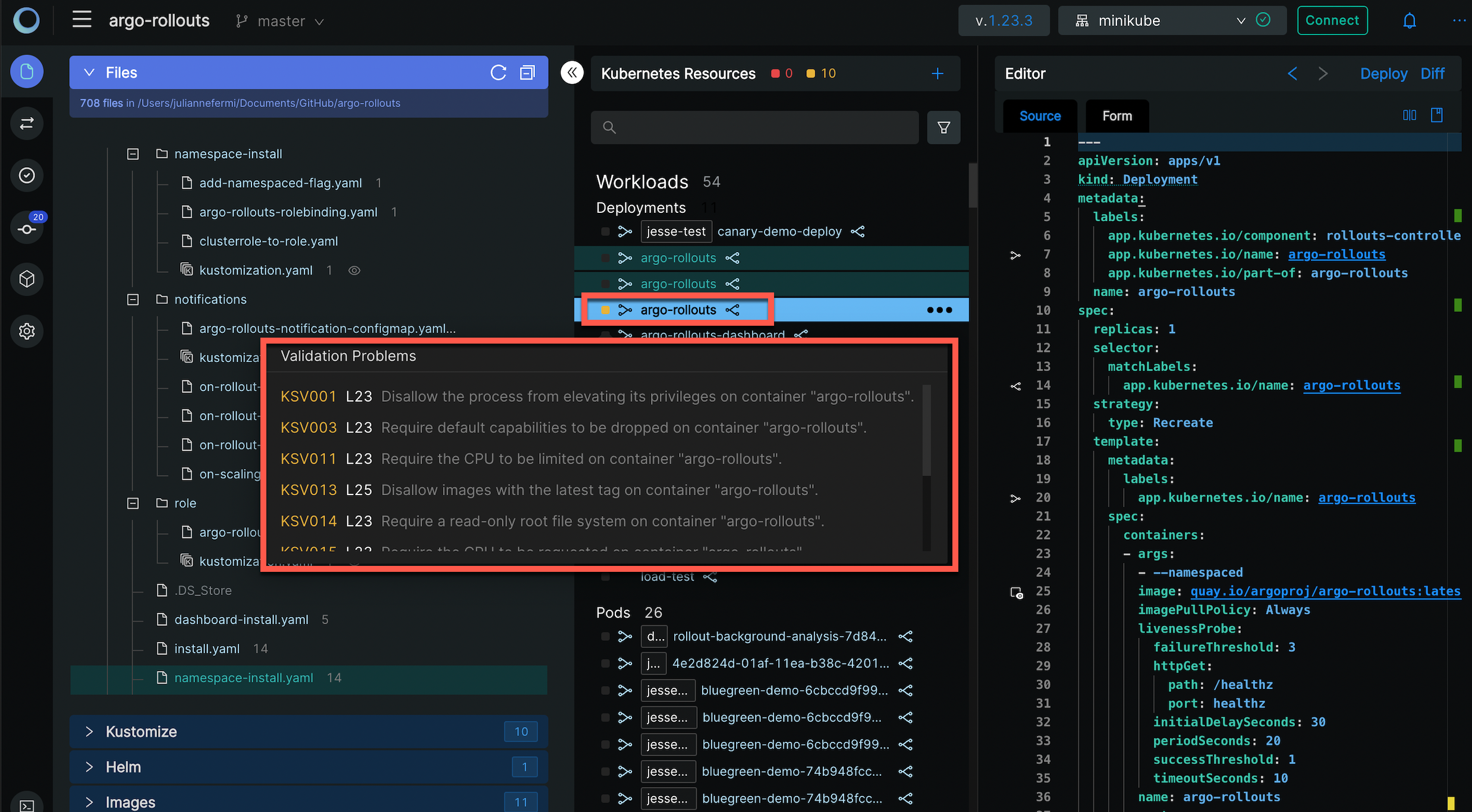
Task: Click the yellow warnings count 10
Action: [x=821, y=73]
